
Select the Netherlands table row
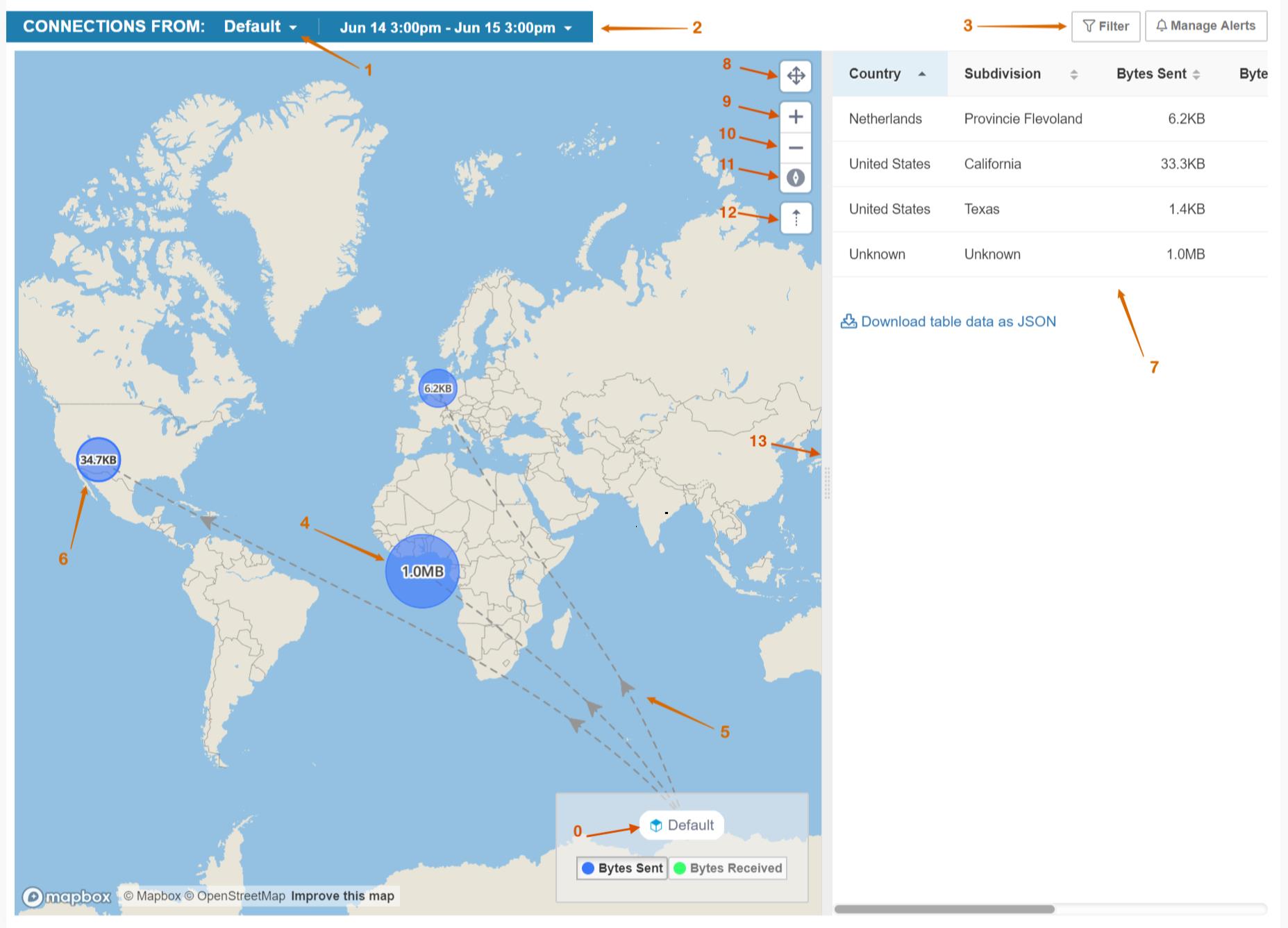coord(1050,119)
